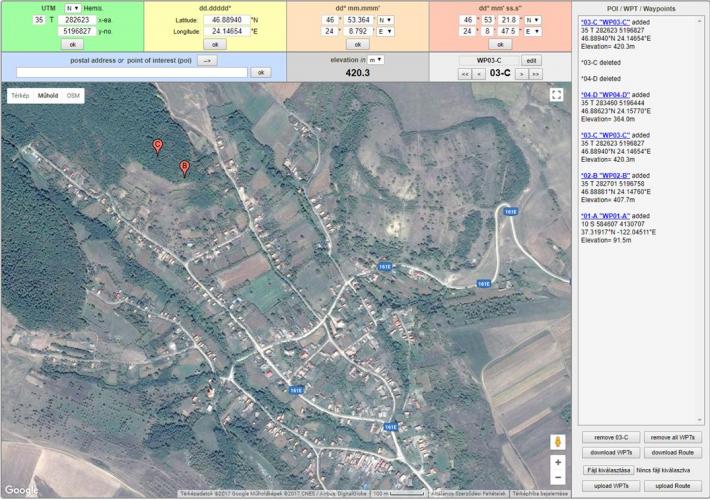Click the red map marker B
Screen dimensions: 710x500
pyautogui.click(x=184, y=166)
